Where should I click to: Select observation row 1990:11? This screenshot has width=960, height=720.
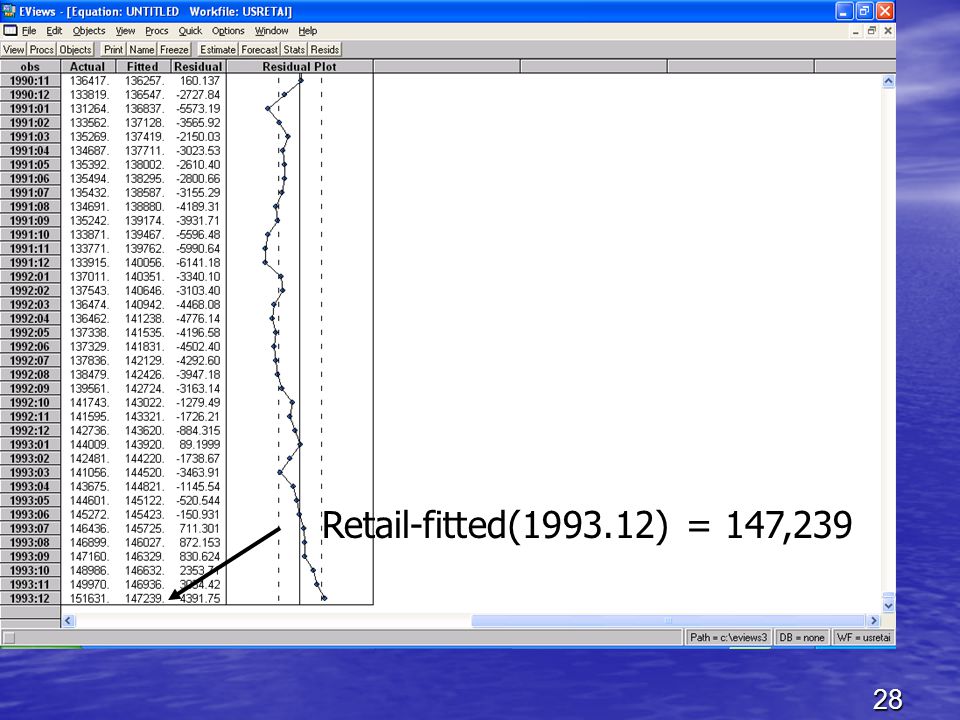(30, 81)
